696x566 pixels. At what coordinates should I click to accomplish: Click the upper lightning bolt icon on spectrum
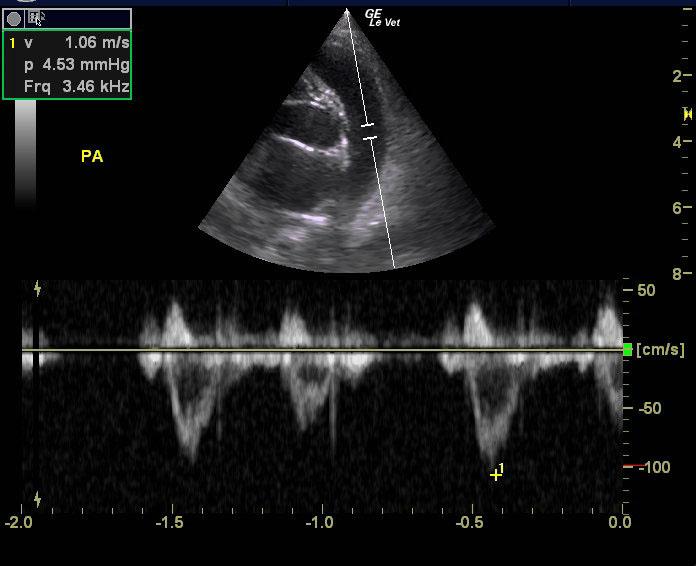(x=38, y=289)
